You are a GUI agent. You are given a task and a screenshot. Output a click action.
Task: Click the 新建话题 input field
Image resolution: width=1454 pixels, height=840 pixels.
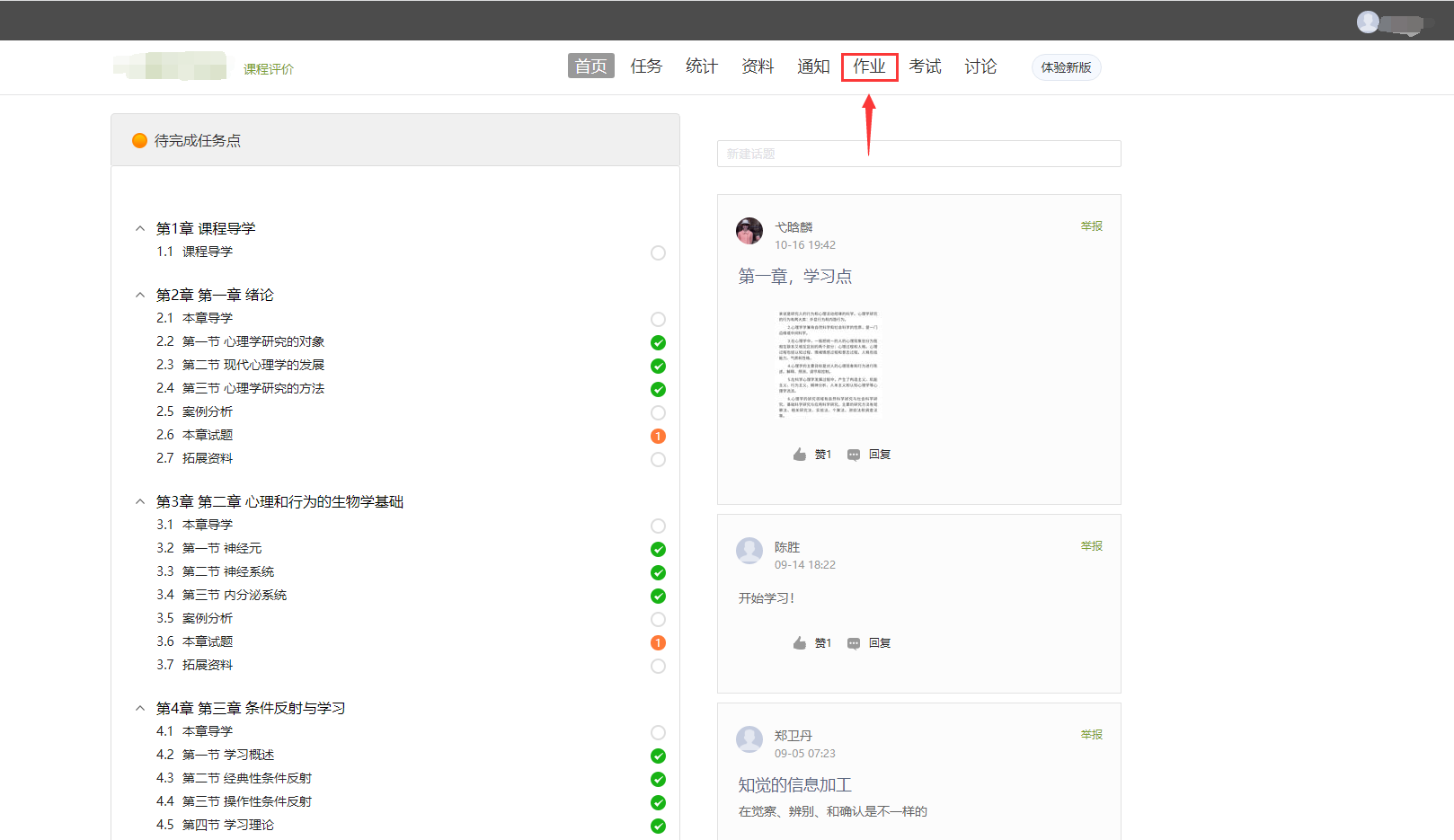[x=918, y=154]
